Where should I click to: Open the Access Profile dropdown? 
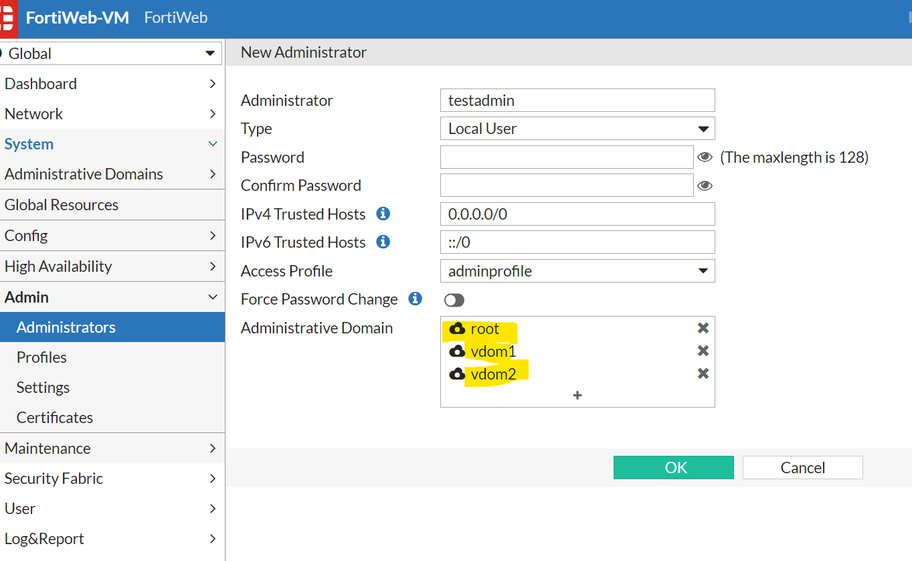(x=577, y=271)
